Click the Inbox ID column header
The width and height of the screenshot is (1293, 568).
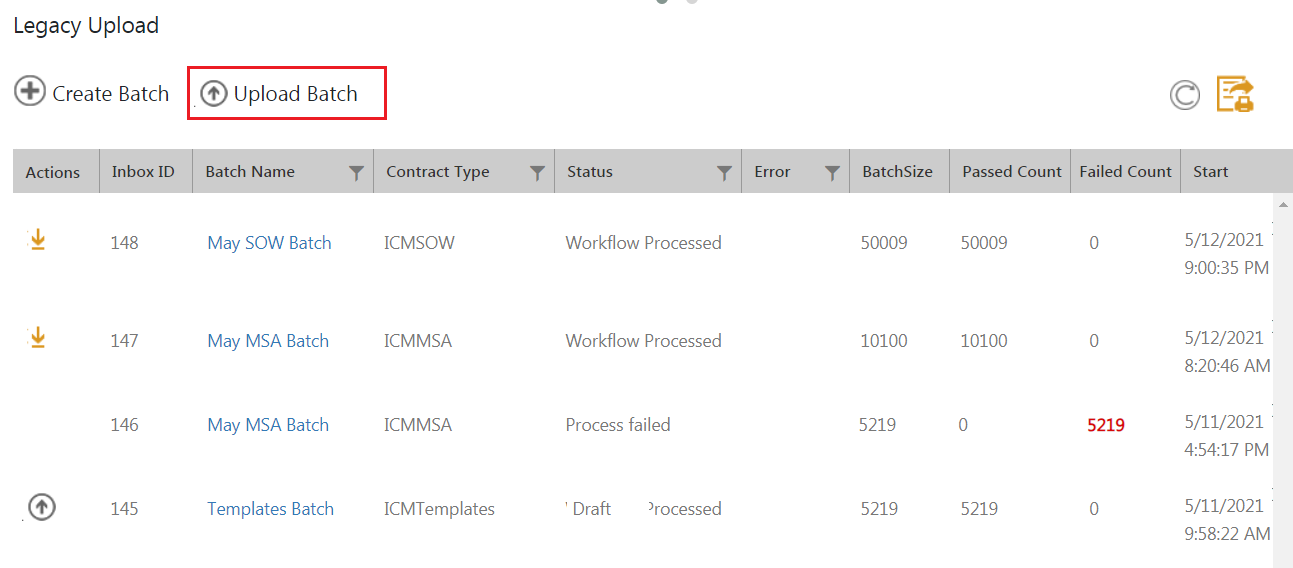[x=143, y=172]
